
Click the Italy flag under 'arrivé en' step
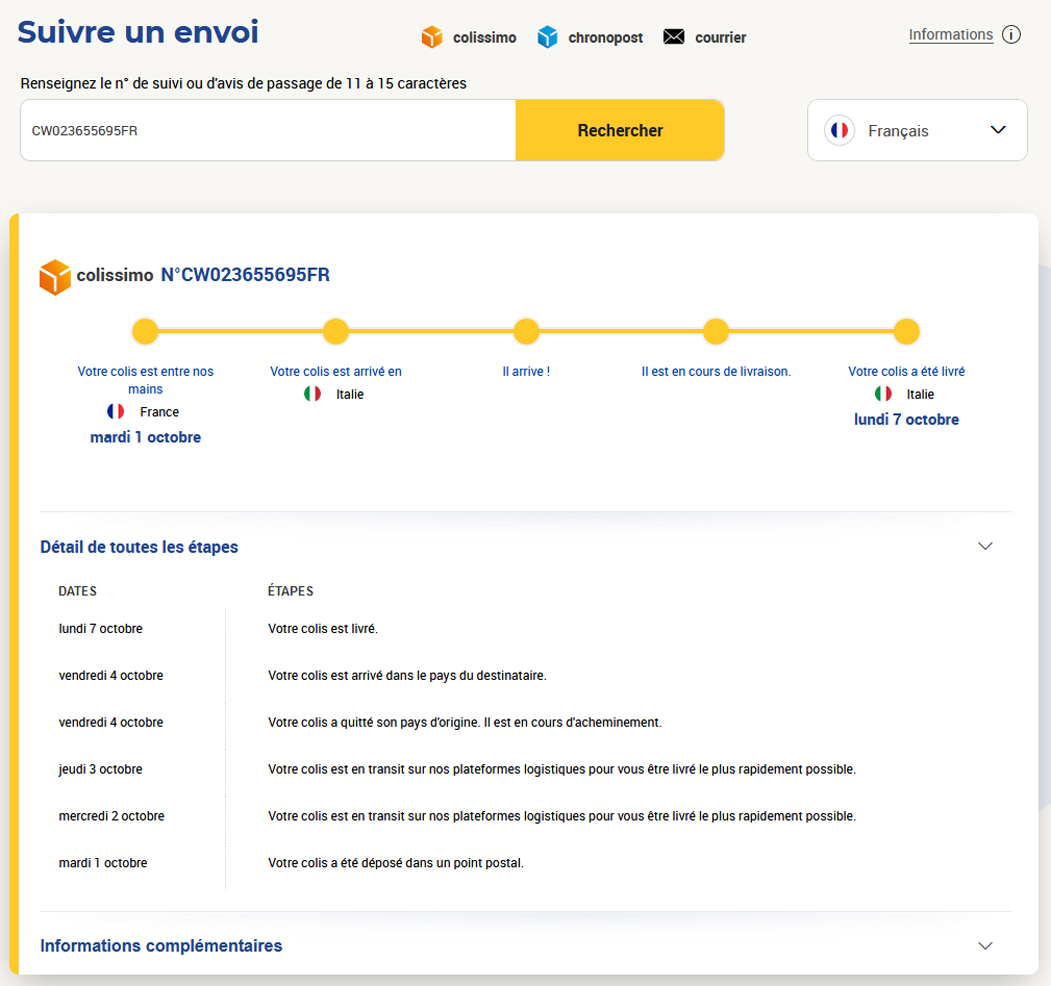coord(313,394)
